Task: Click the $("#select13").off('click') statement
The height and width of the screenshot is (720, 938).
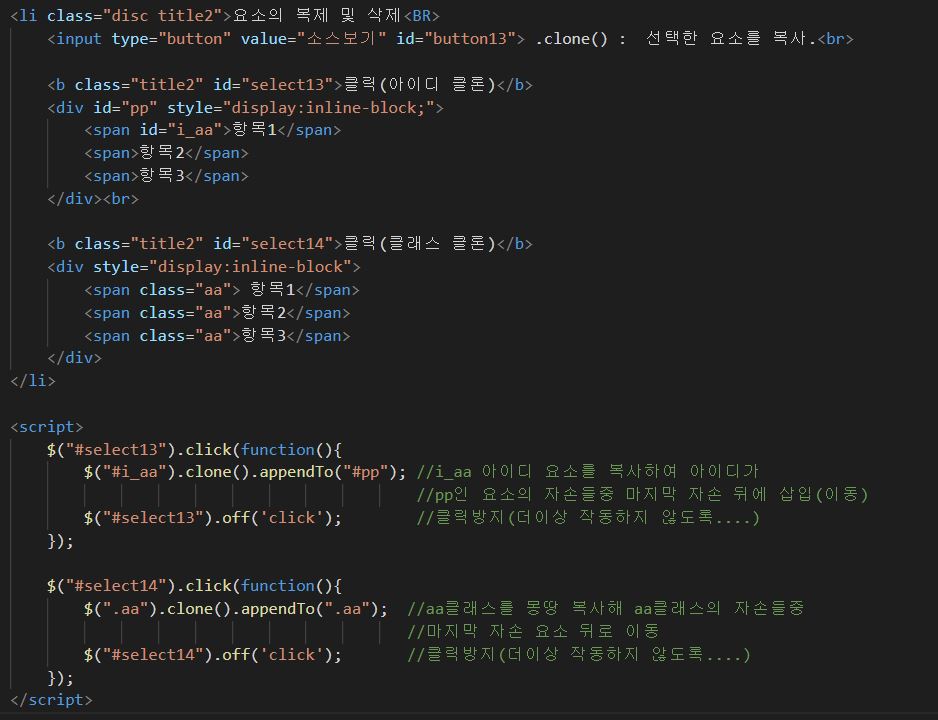Action: [x=212, y=518]
